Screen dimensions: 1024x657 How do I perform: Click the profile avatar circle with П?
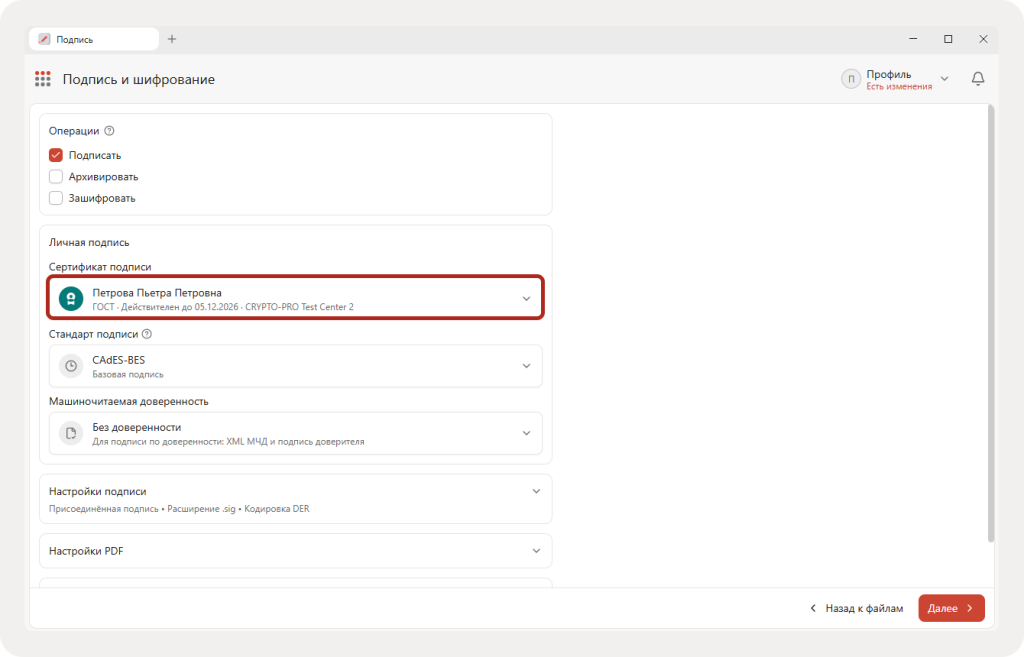850,79
